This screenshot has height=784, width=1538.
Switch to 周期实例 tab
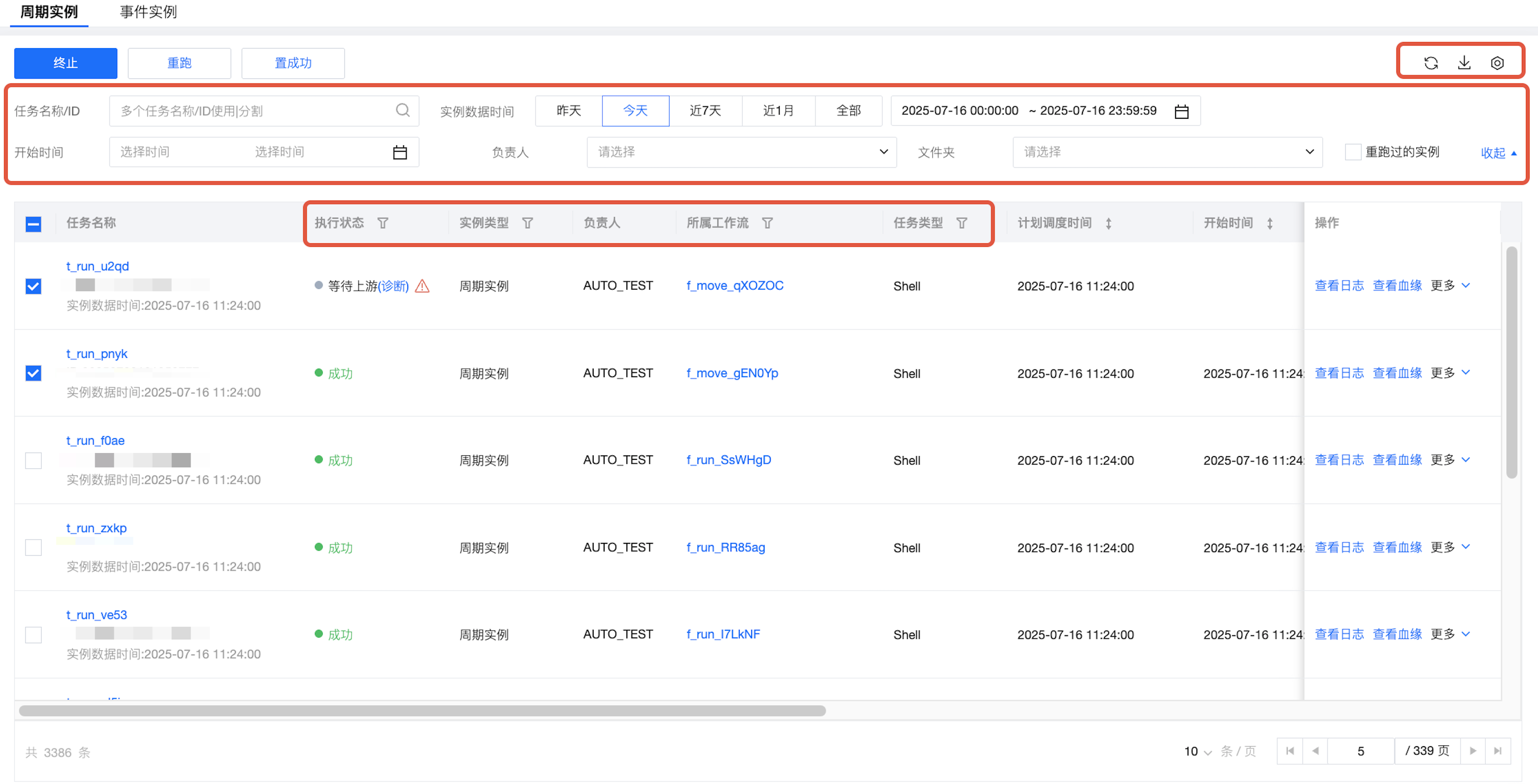tap(49, 12)
